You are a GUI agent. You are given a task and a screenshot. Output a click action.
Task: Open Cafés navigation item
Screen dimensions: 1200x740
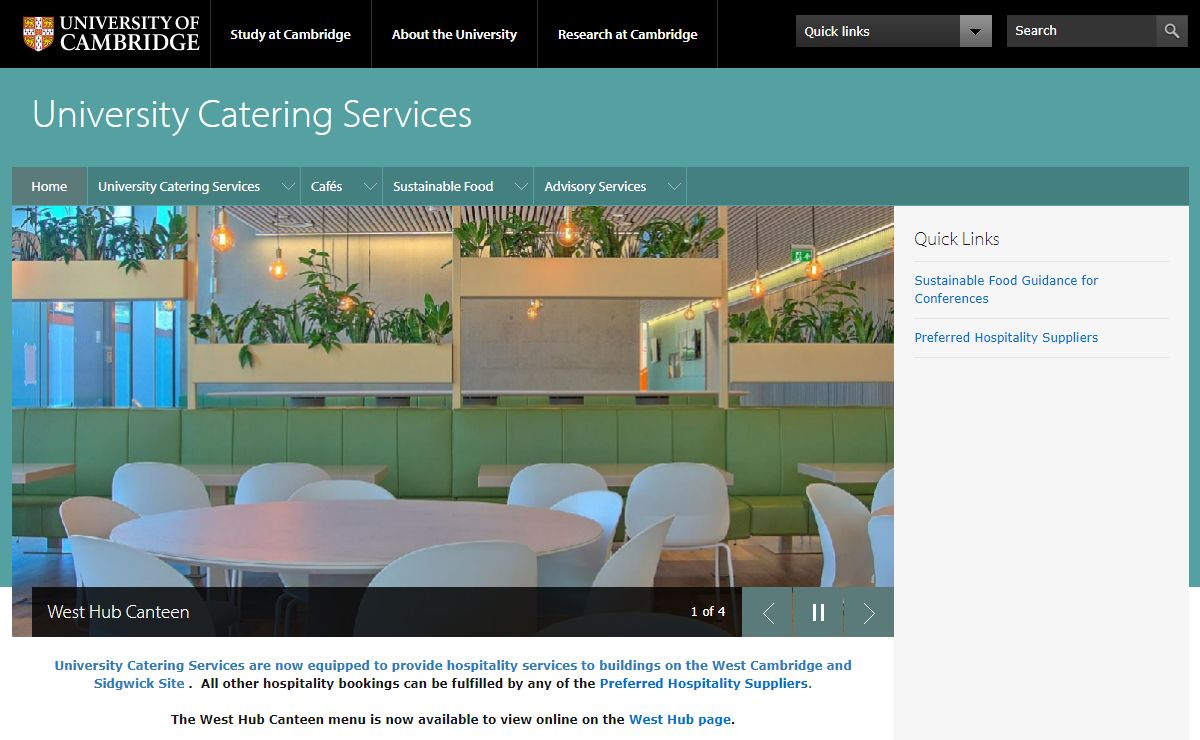pos(326,186)
